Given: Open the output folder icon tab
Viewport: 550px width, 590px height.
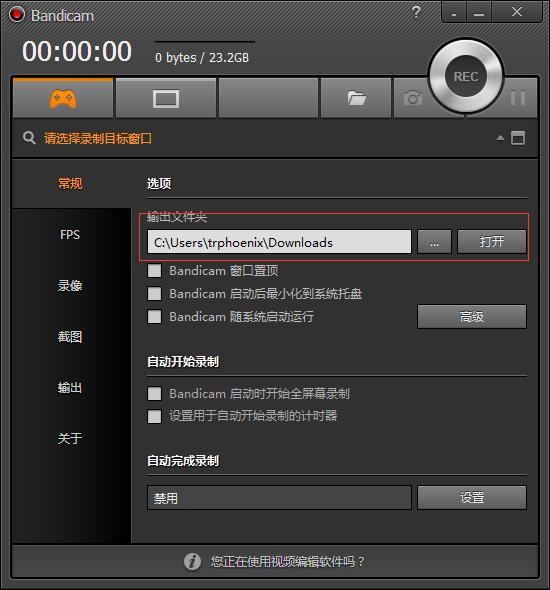Looking at the screenshot, I should point(356,98).
